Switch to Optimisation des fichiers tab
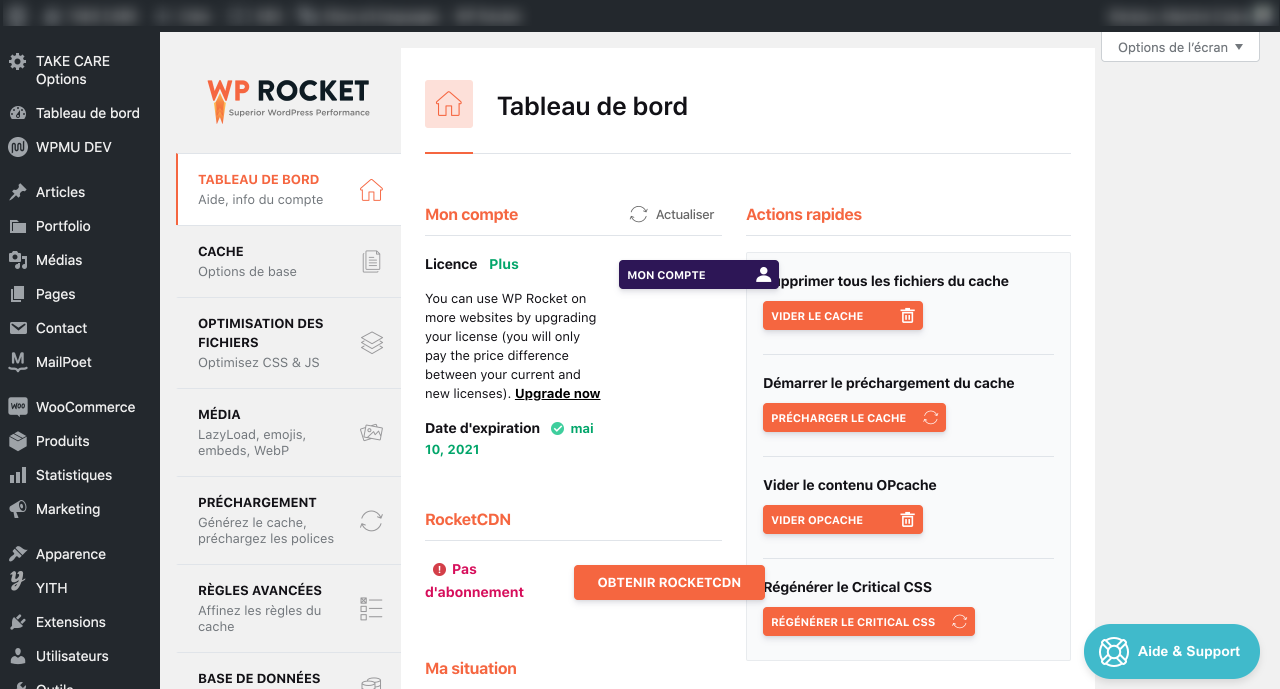Screen dimensions: 1280x689 [288, 342]
